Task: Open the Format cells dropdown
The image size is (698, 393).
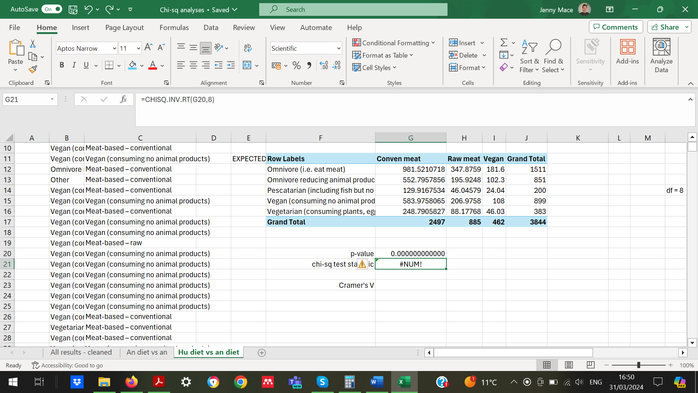Action: coord(467,68)
